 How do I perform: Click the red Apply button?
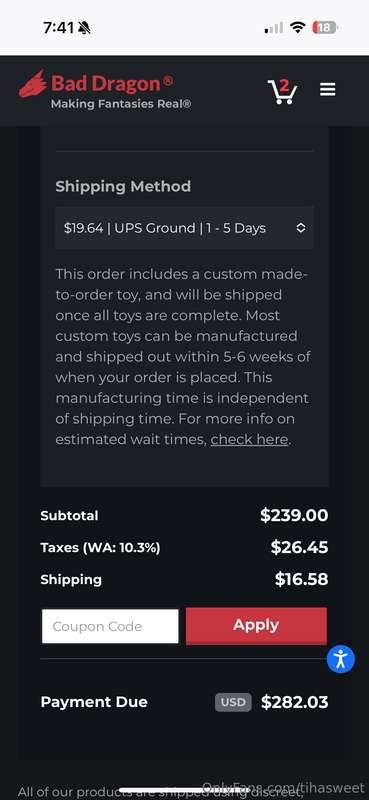[256, 626]
